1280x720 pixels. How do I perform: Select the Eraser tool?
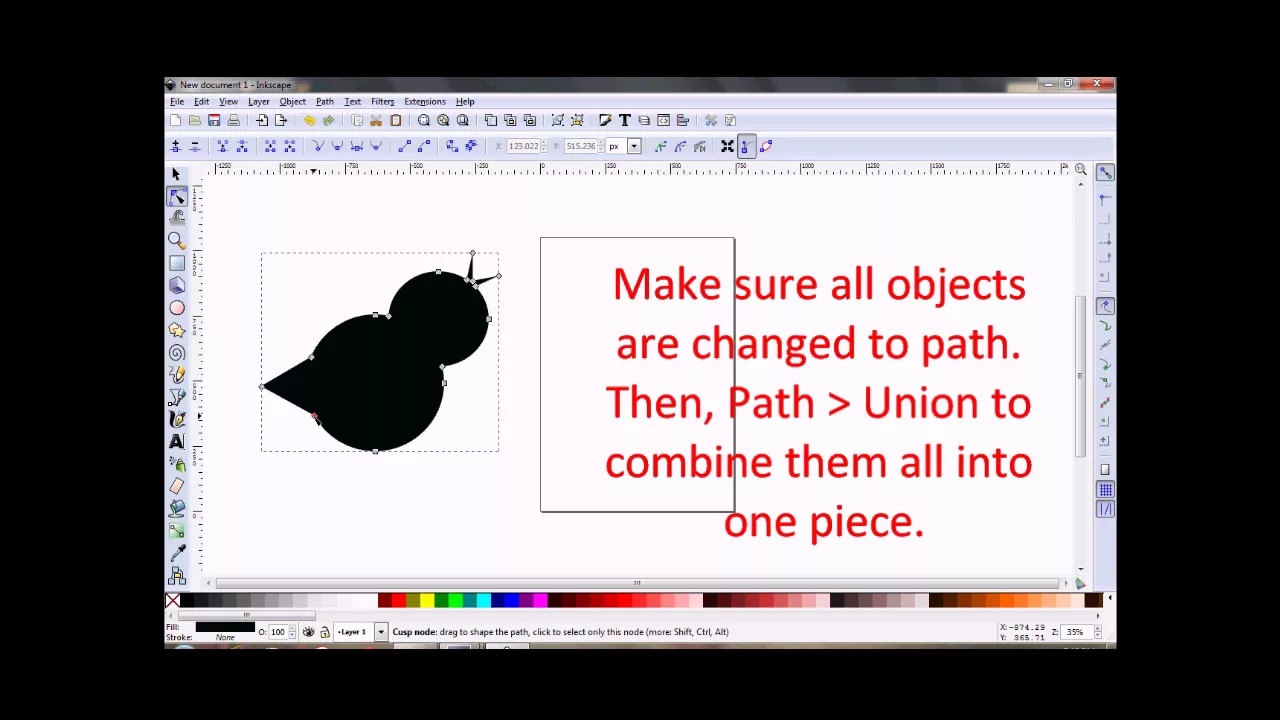tap(177, 486)
